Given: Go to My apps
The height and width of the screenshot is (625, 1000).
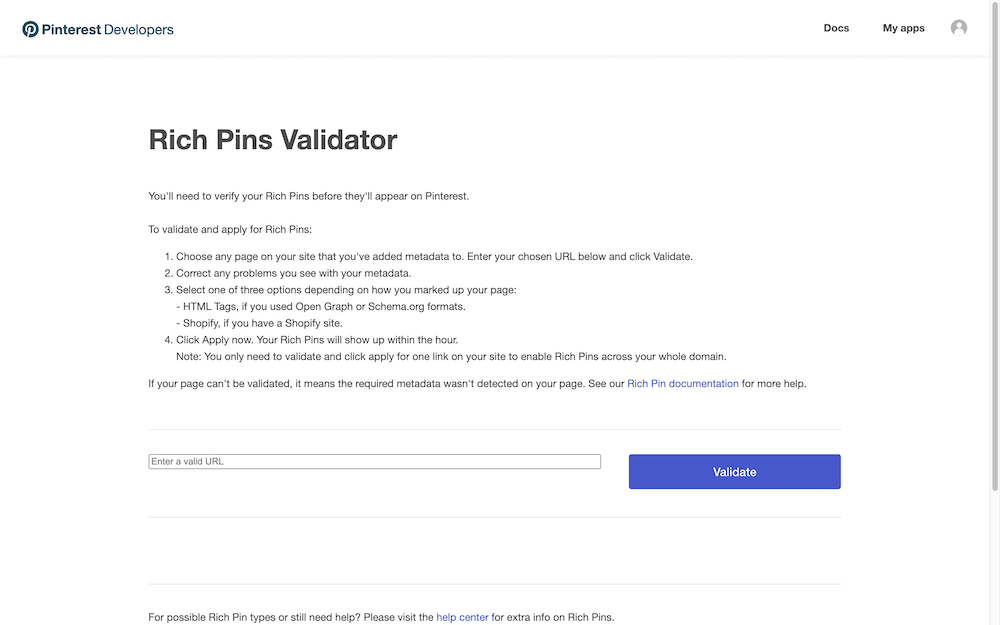Looking at the screenshot, I should (904, 28).
